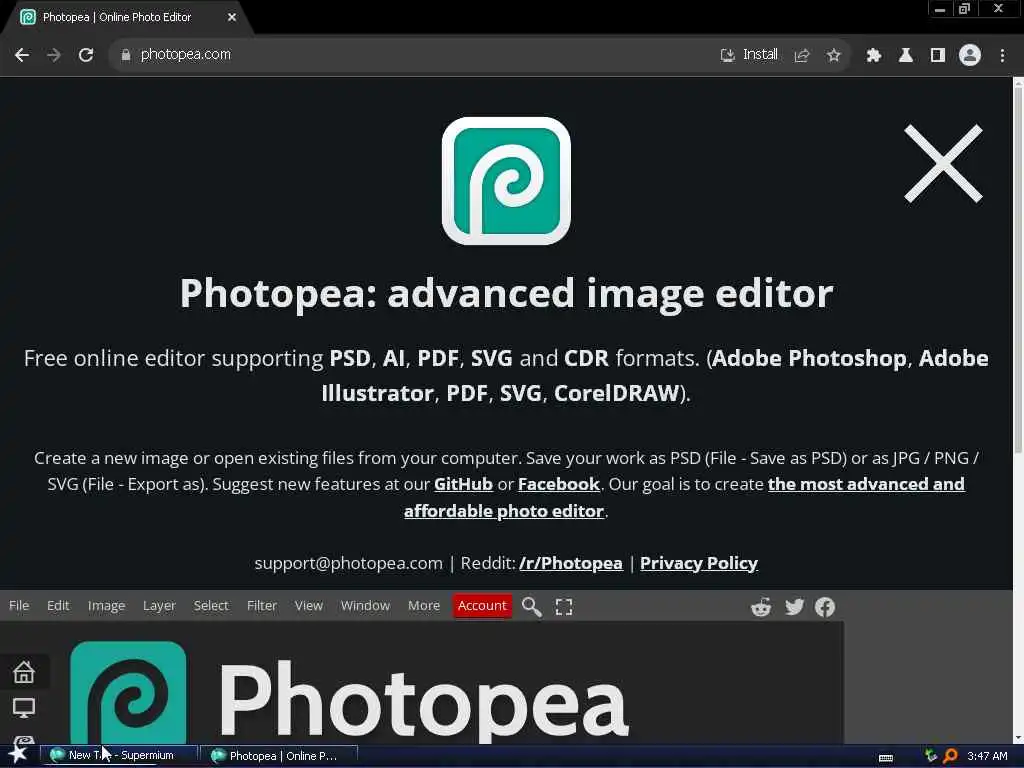This screenshot has height=768, width=1024.
Task: Close the Photopea browser tab
Action: 232,17
